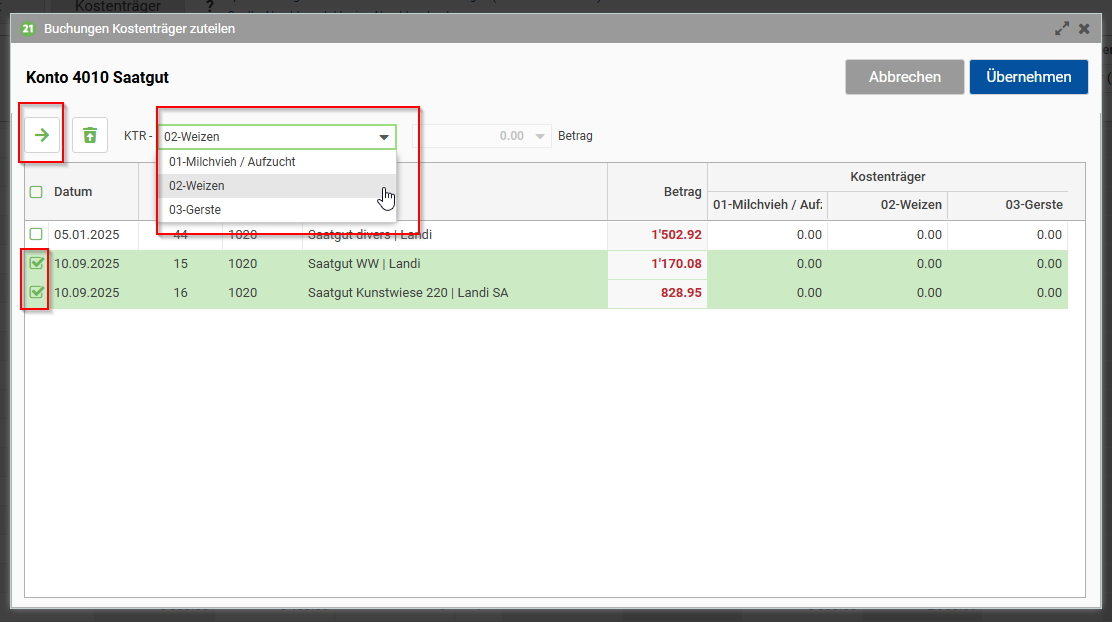This screenshot has height=622, width=1112.
Task: Click the green arrow assign icon
Action: pos(42,135)
